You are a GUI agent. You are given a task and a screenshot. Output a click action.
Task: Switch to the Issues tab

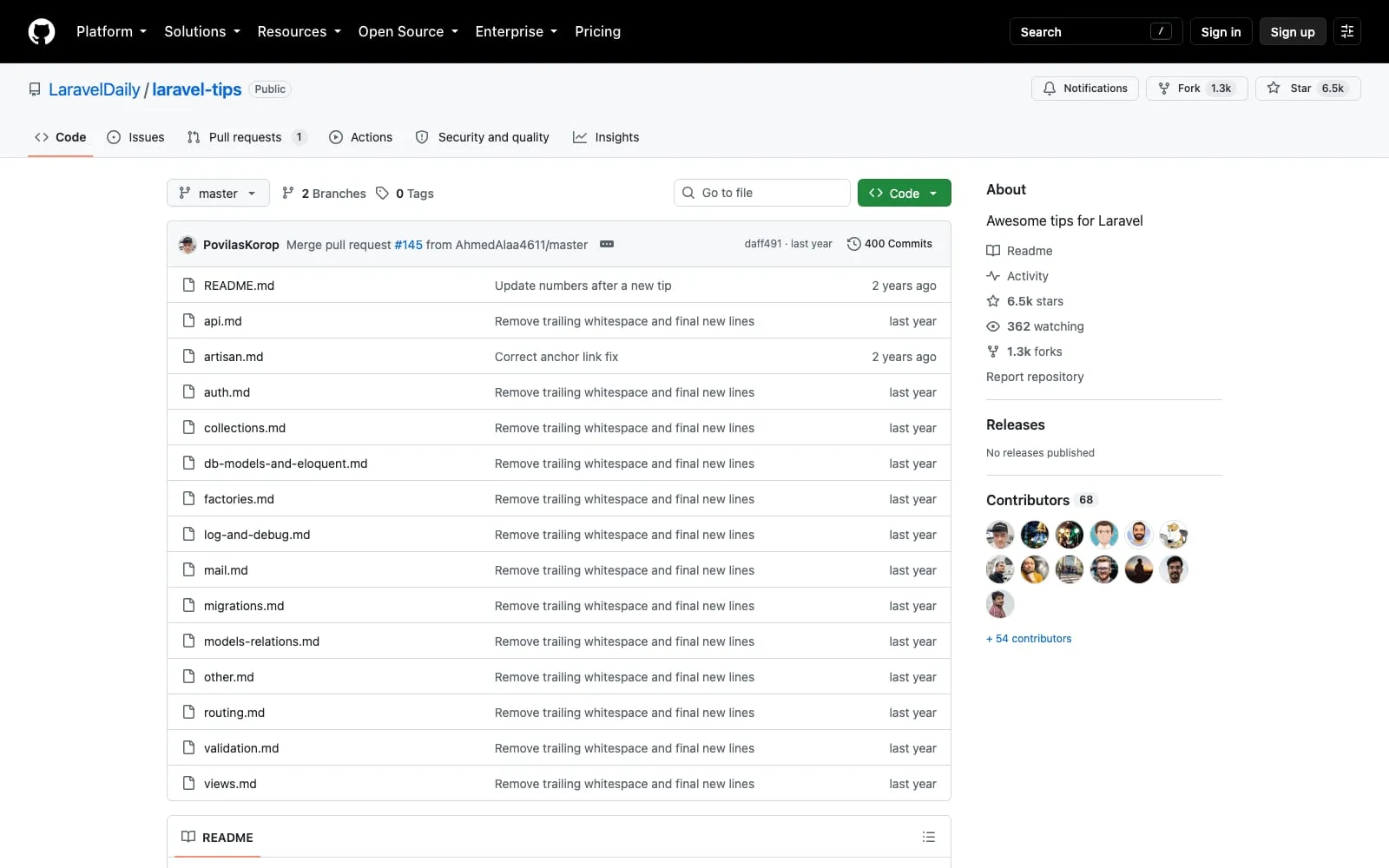[x=135, y=137]
